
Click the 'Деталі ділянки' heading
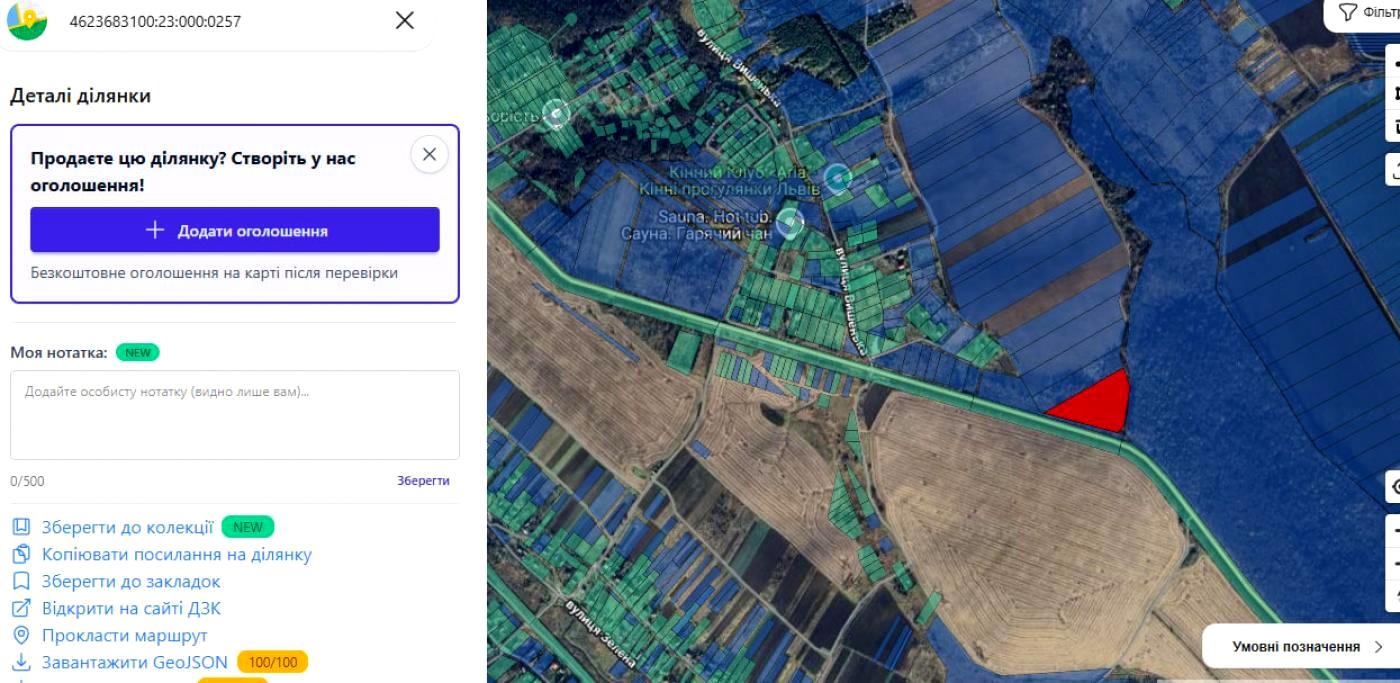80,96
